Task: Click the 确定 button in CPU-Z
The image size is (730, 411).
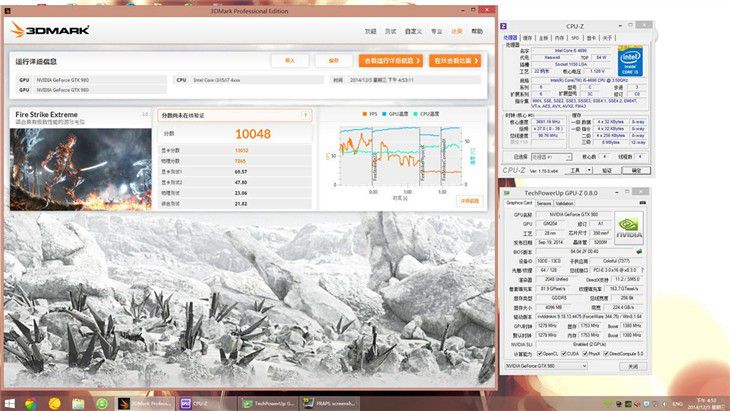Action: (636, 170)
